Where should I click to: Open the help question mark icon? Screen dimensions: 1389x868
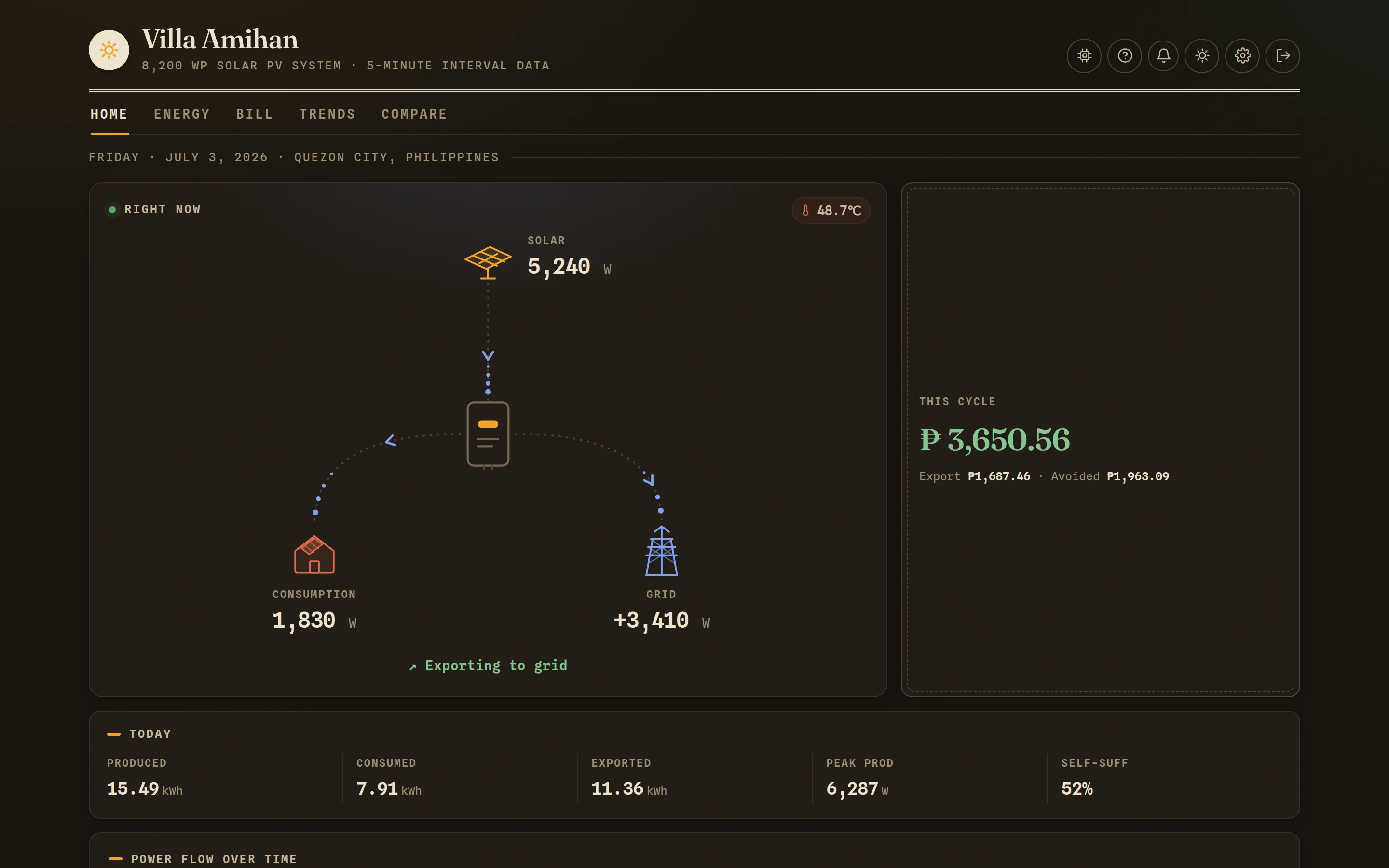(1124, 55)
